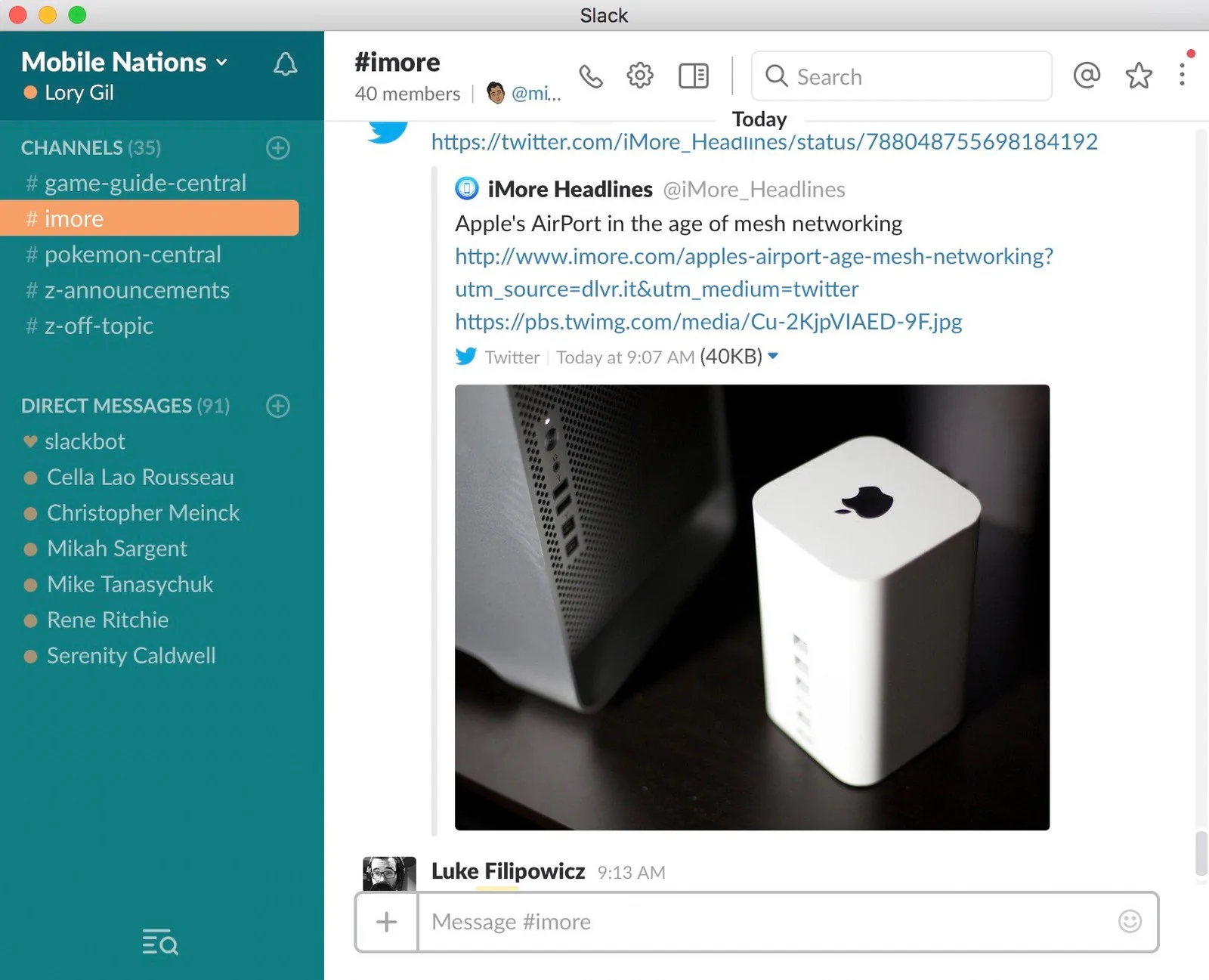Open the imore.com airport mesh networking link

pyautogui.click(x=754, y=273)
